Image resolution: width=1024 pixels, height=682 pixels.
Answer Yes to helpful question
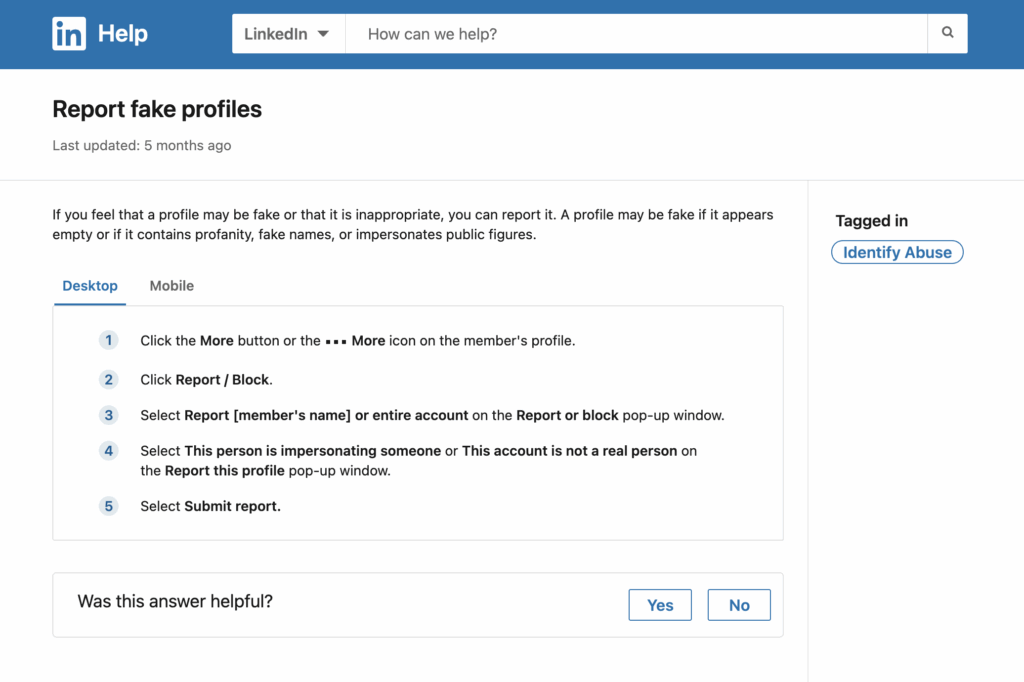pyautogui.click(x=660, y=605)
